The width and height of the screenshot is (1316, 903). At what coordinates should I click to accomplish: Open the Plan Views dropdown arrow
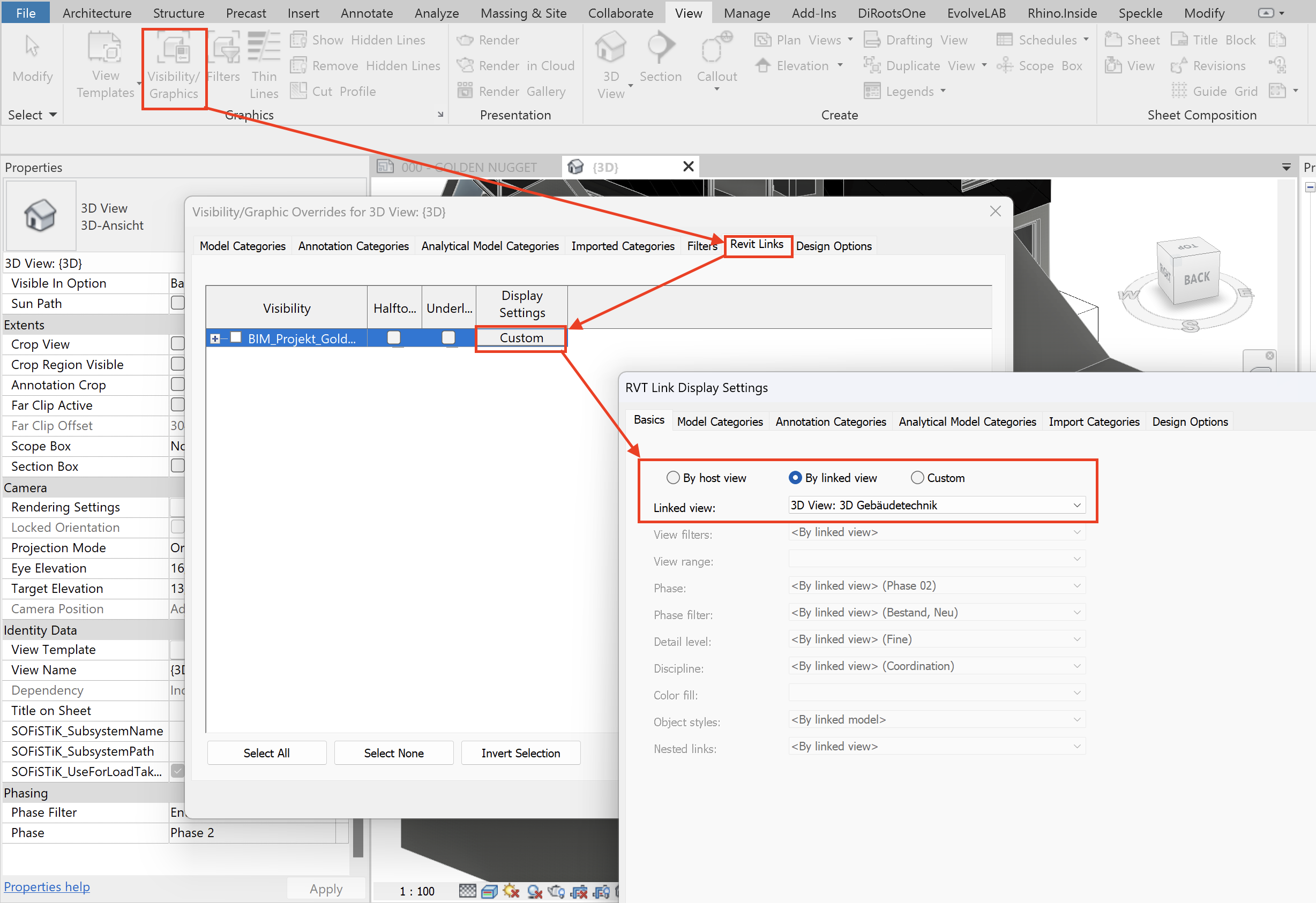(850, 40)
